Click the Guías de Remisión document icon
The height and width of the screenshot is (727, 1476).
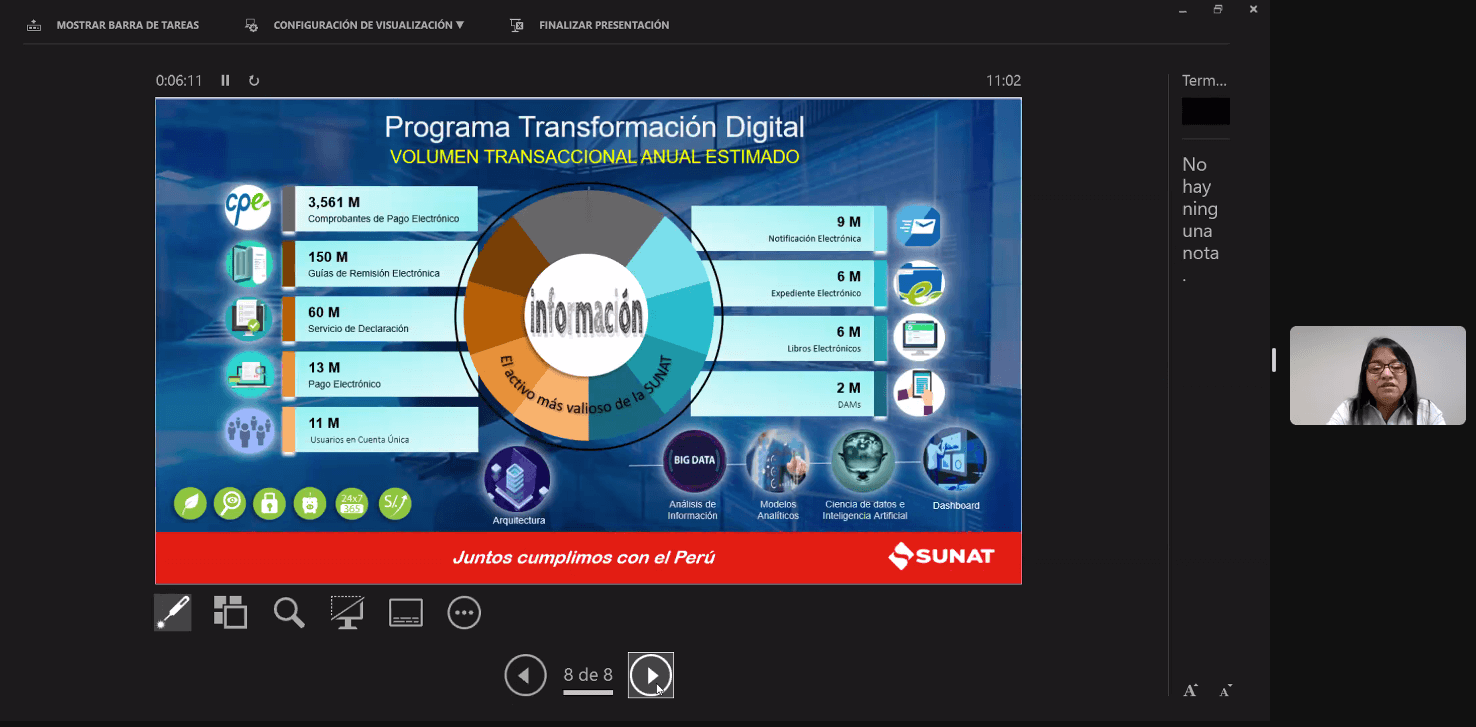click(247, 264)
